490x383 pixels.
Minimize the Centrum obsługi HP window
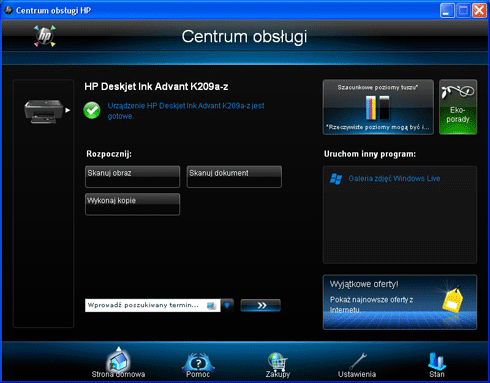coord(447,10)
